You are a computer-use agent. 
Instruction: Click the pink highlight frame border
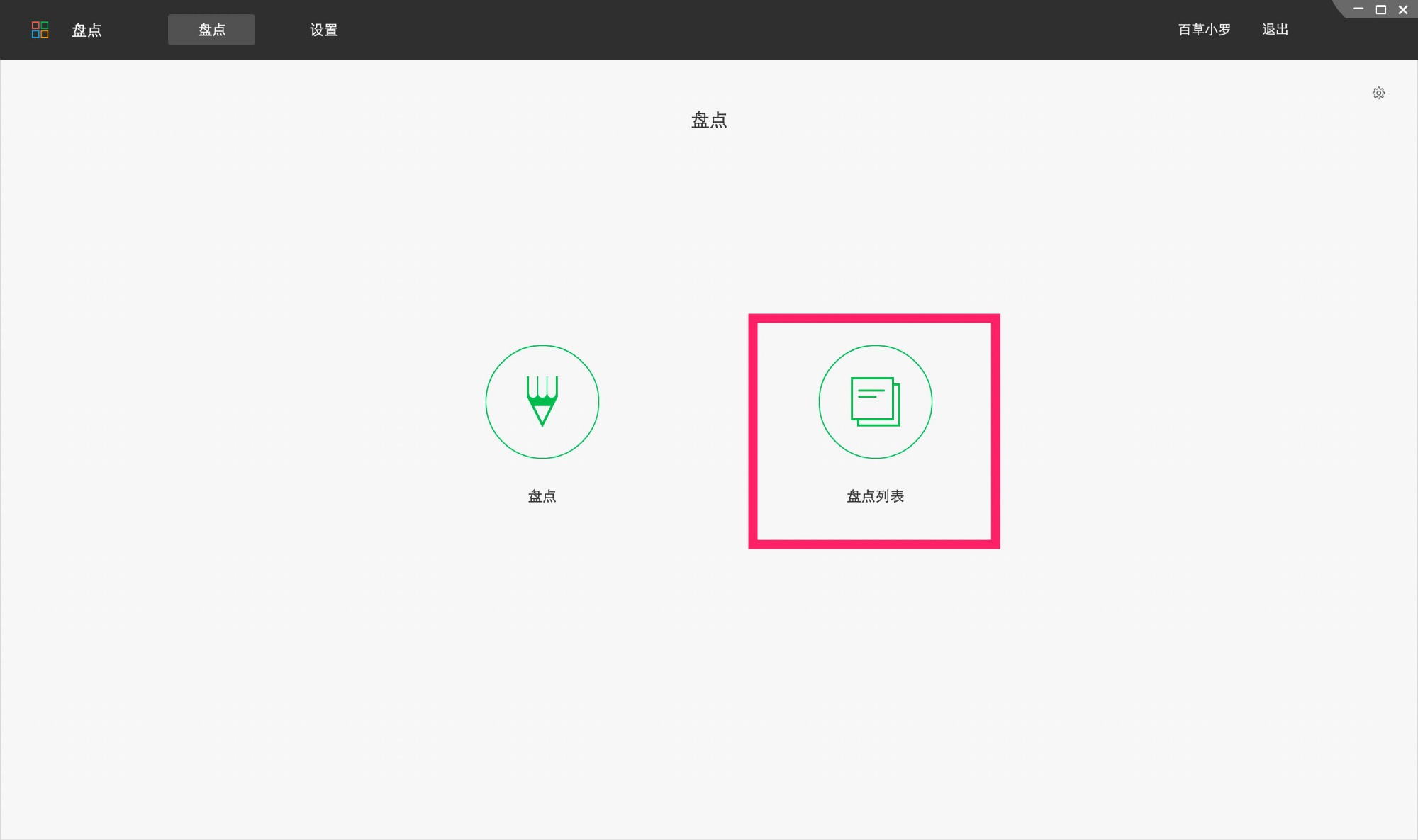coord(753,431)
